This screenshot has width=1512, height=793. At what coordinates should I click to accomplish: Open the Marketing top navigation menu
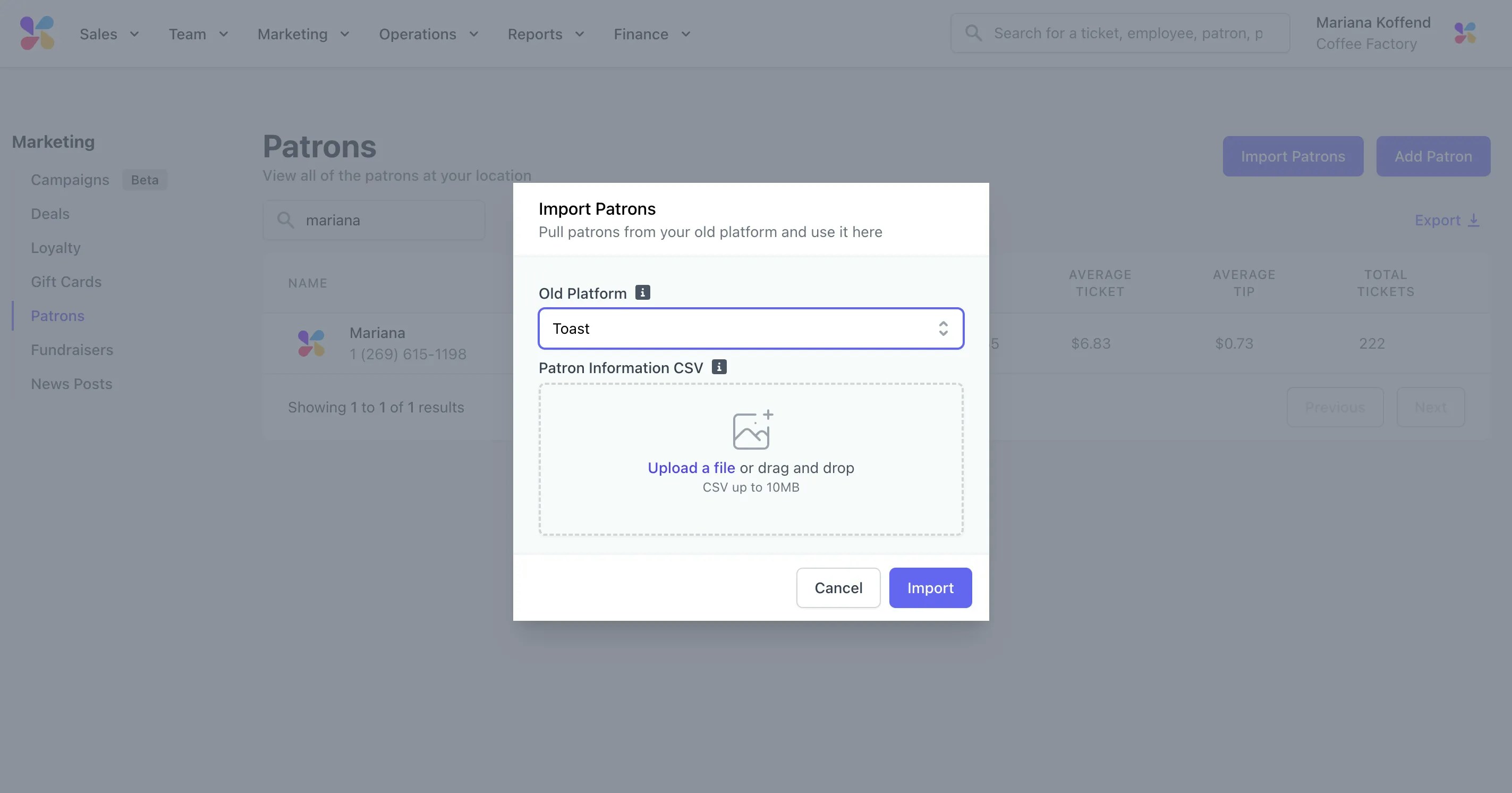pyautogui.click(x=303, y=34)
